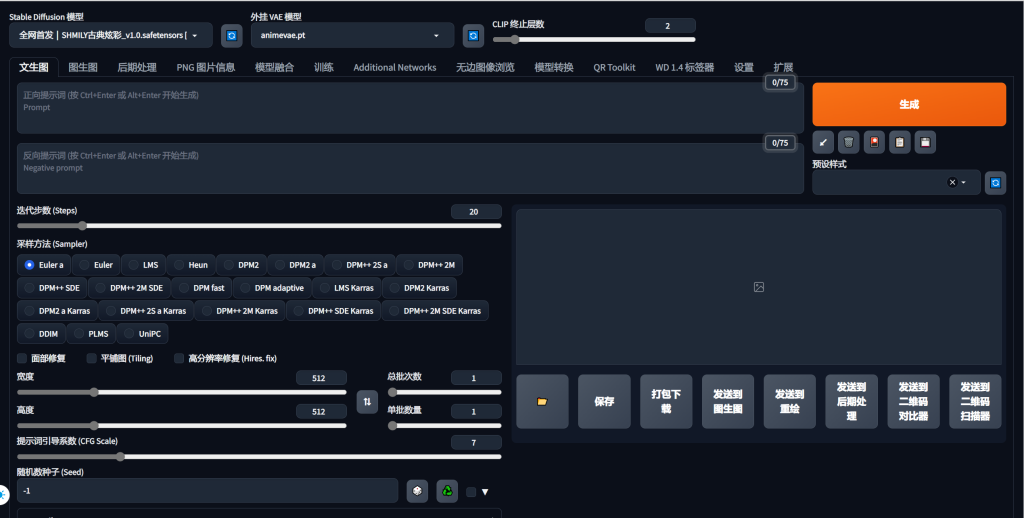Expand the 预设样式 styles dropdown

963,183
